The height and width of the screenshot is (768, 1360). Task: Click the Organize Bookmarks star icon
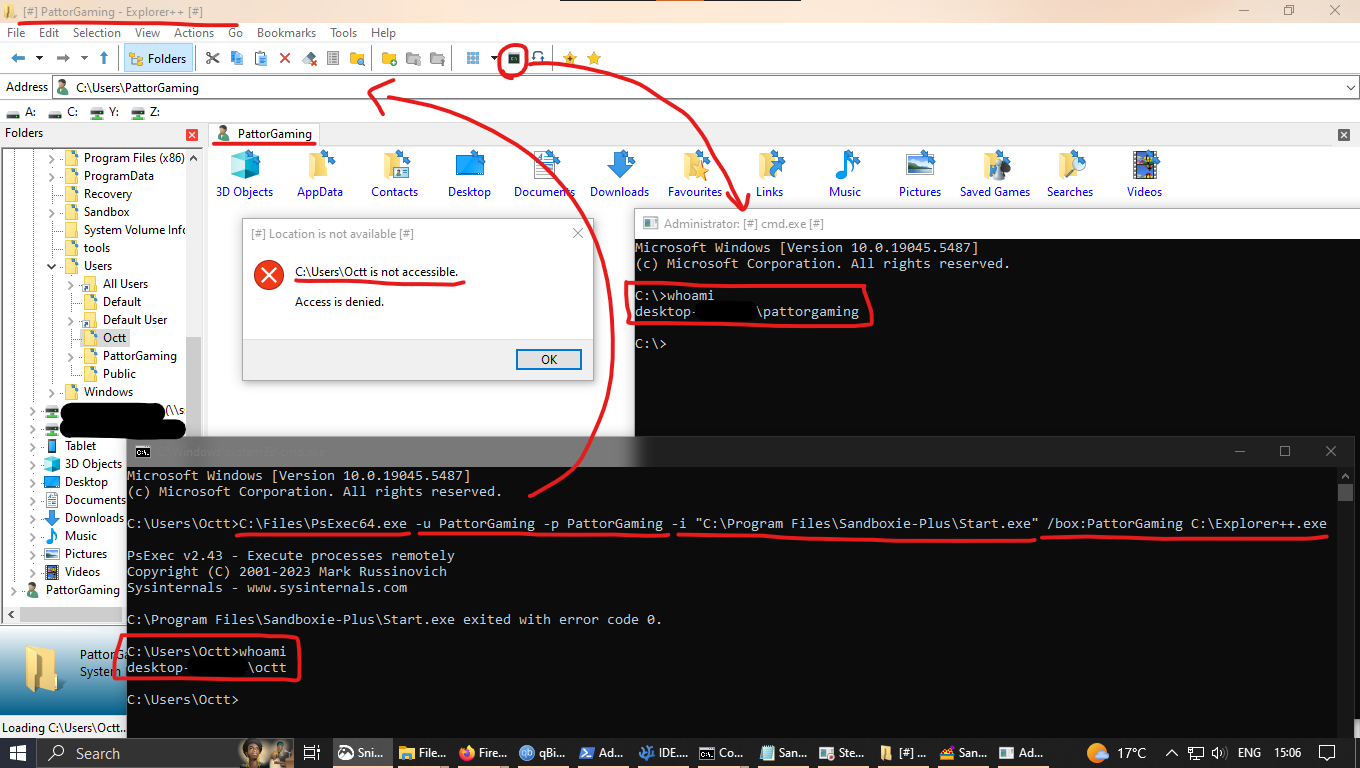(x=594, y=59)
